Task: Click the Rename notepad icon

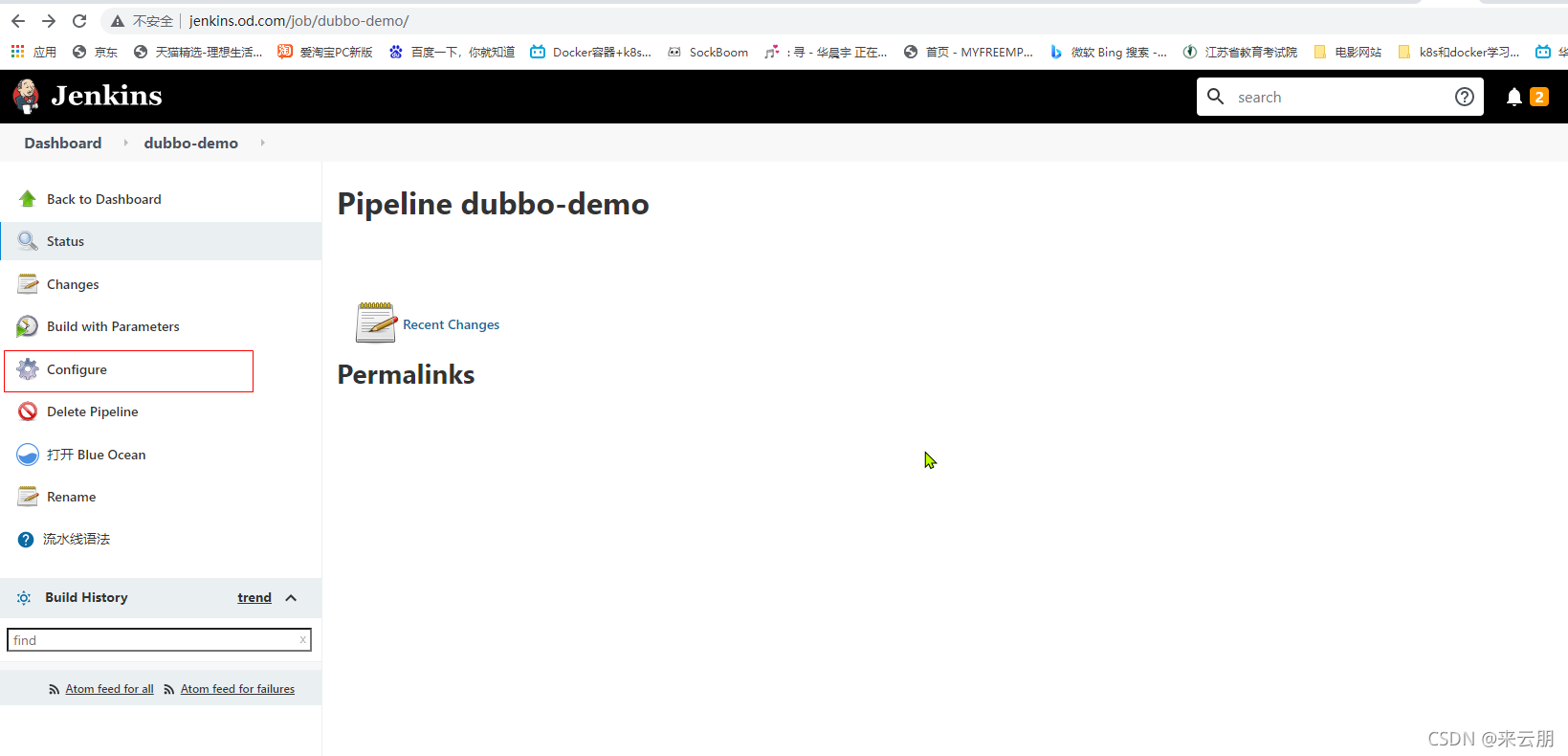Action: click(28, 497)
